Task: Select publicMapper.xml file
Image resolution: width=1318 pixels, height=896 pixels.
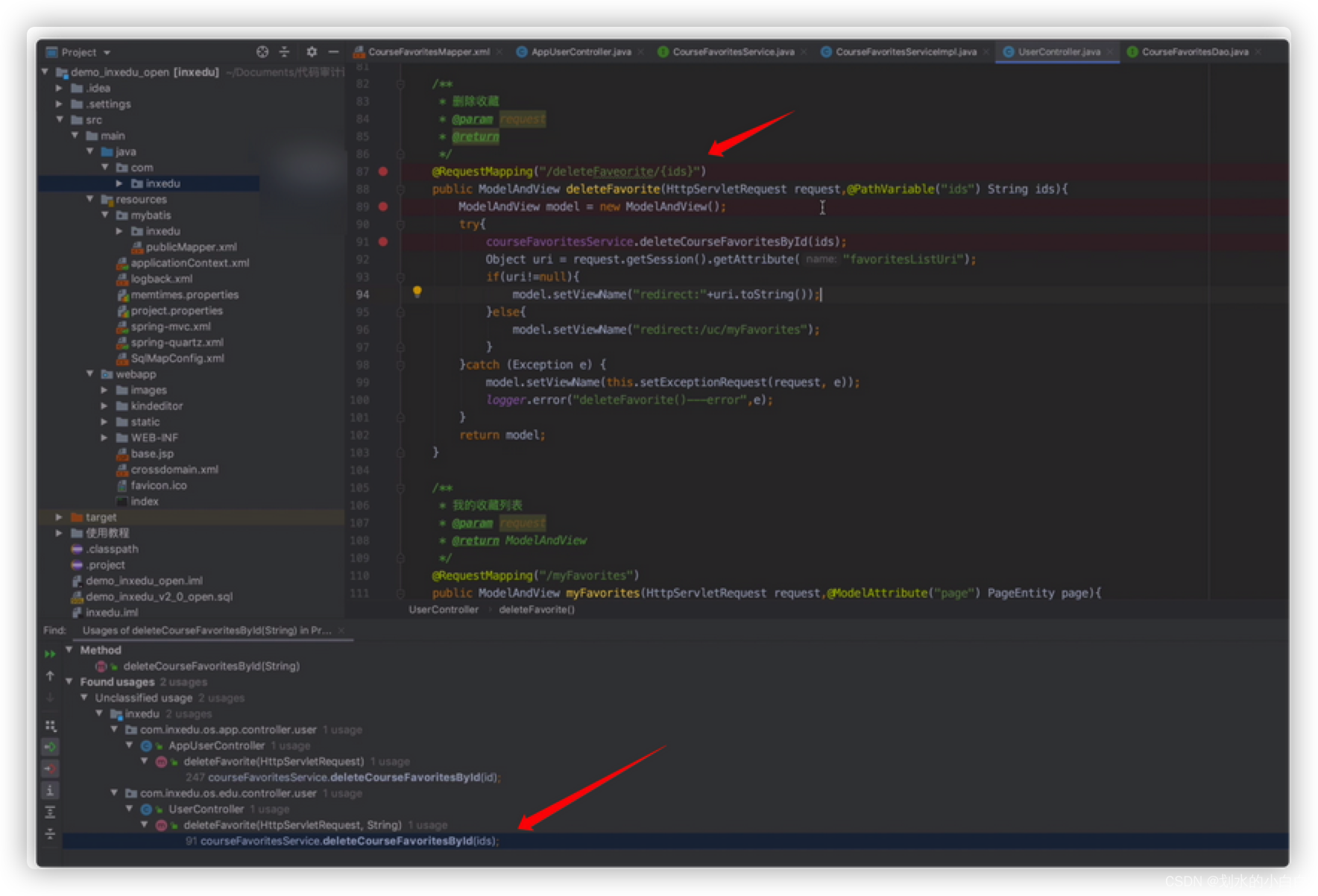Action: click(191, 247)
